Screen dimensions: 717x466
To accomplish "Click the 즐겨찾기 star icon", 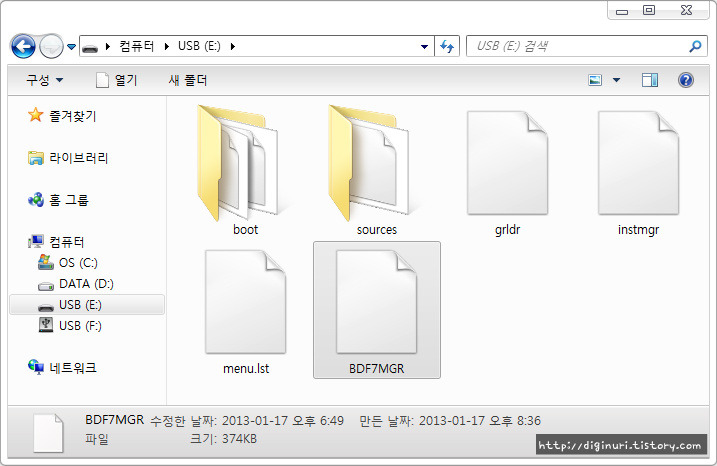I will point(35,116).
